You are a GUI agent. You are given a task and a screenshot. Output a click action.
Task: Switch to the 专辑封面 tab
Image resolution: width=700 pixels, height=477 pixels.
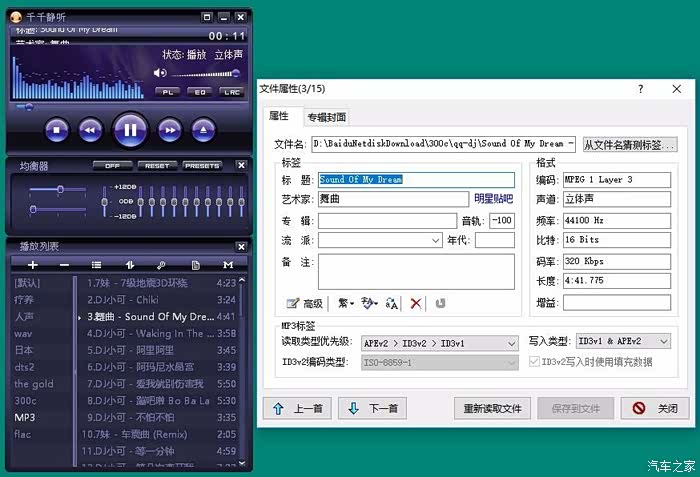pos(326,117)
